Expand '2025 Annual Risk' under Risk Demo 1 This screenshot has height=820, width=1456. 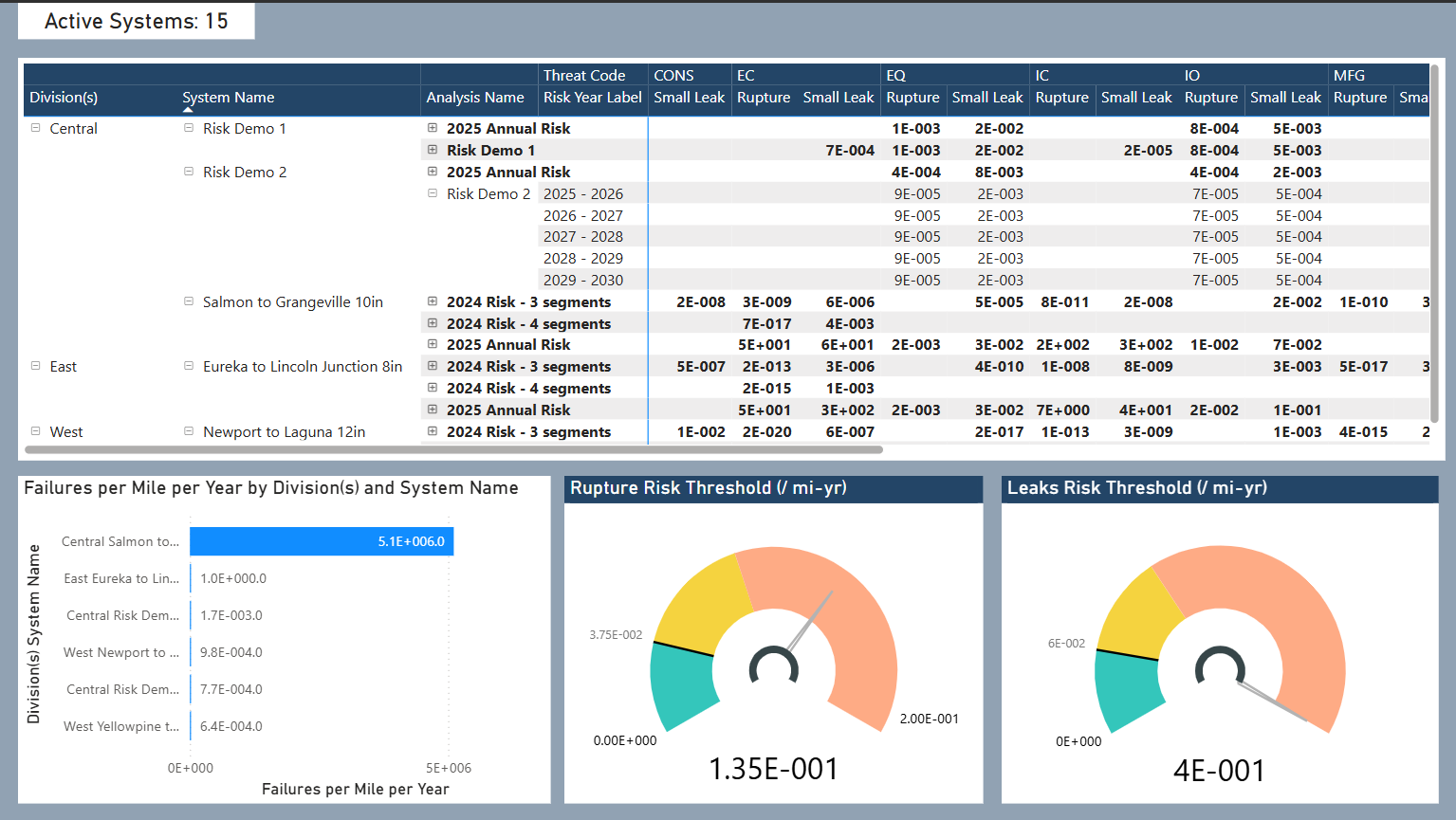(x=433, y=128)
